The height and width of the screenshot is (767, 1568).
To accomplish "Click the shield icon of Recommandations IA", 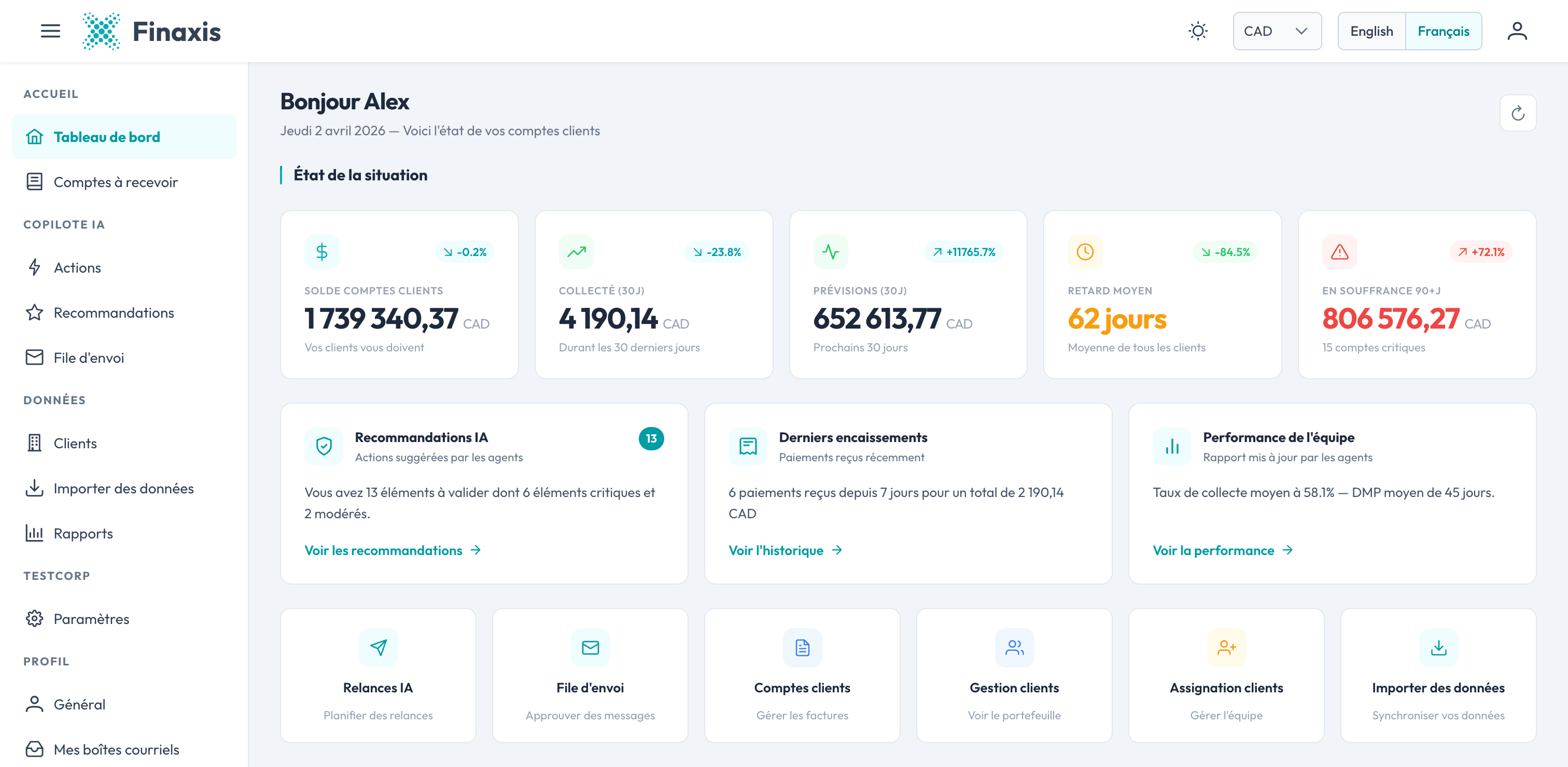I will pyautogui.click(x=324, y=446).
